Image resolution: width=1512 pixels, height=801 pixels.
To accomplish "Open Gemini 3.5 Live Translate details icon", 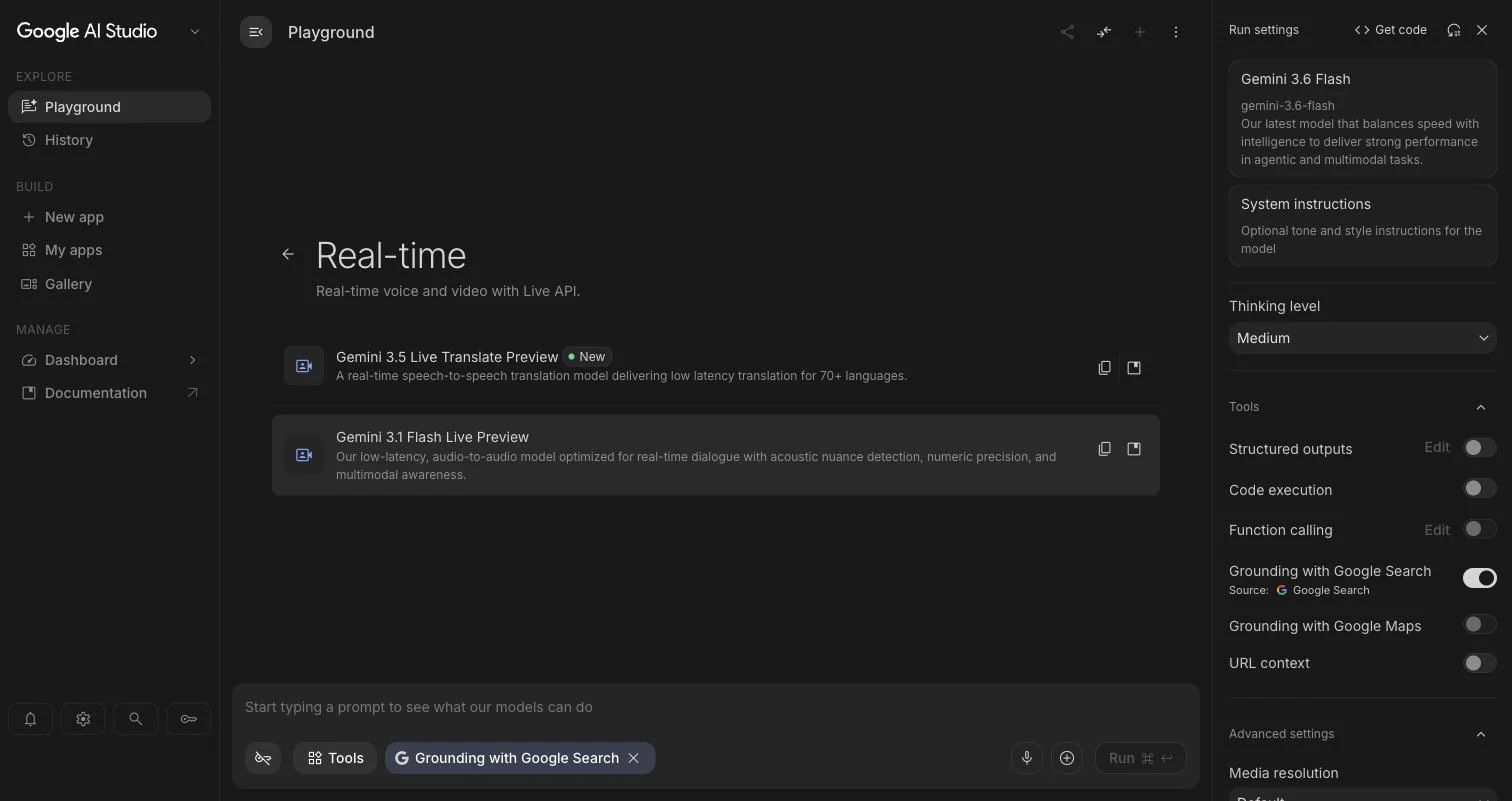I will (x=1134, y=367).
